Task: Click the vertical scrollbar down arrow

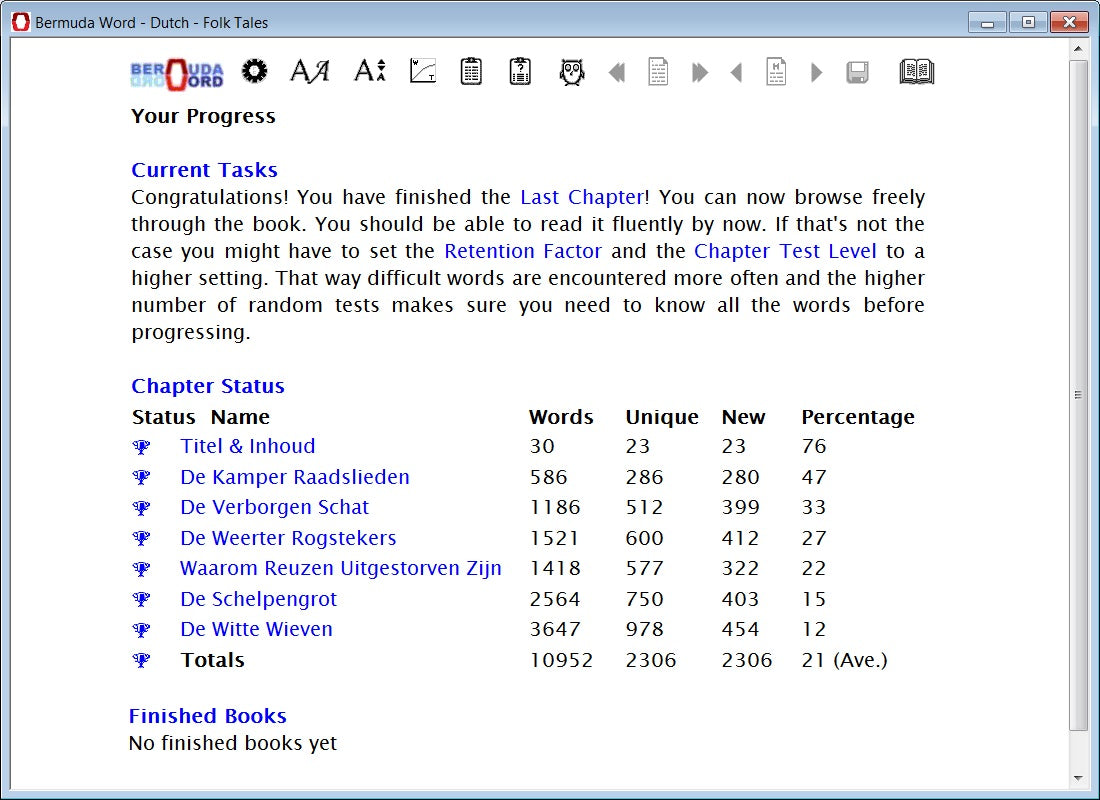Action: (x=1078, y=777)
